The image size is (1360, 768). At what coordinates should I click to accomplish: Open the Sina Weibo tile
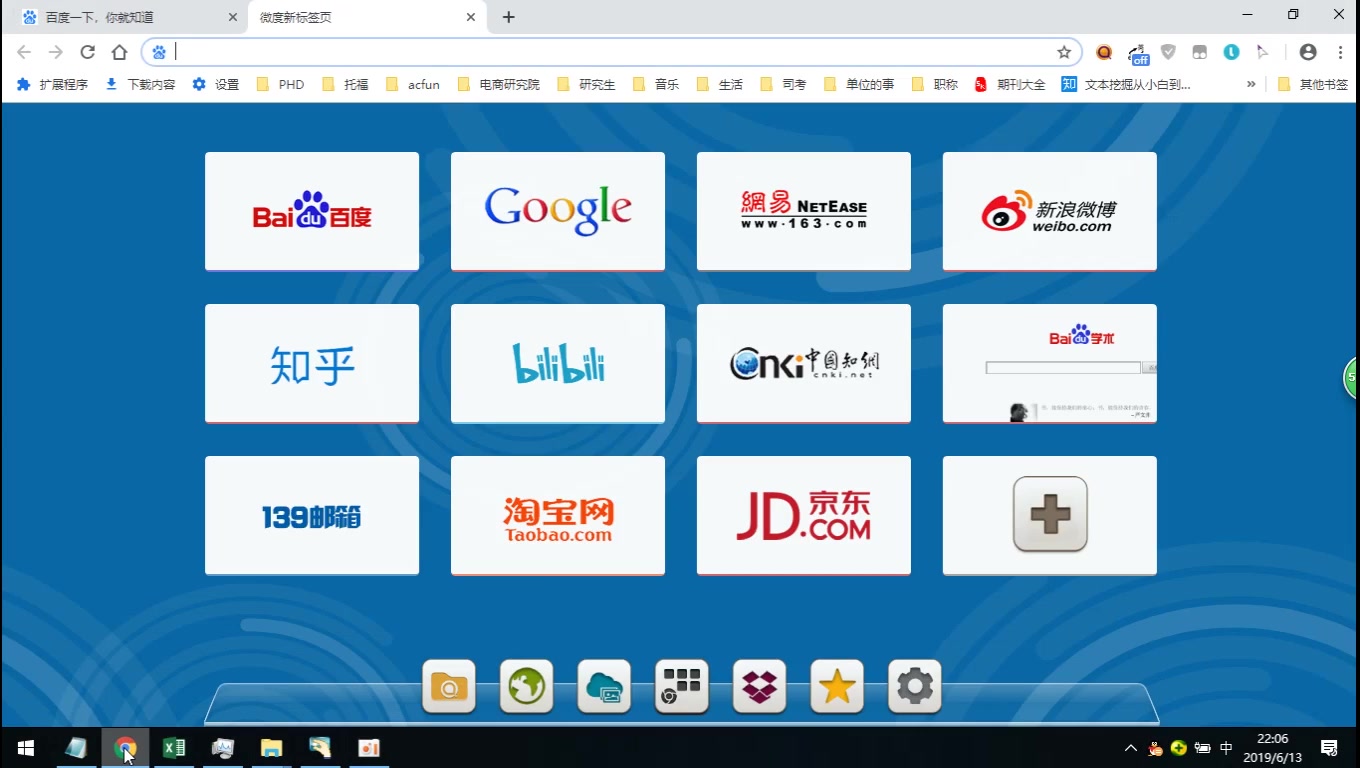pyautogui.click(x=1050, y=211)
